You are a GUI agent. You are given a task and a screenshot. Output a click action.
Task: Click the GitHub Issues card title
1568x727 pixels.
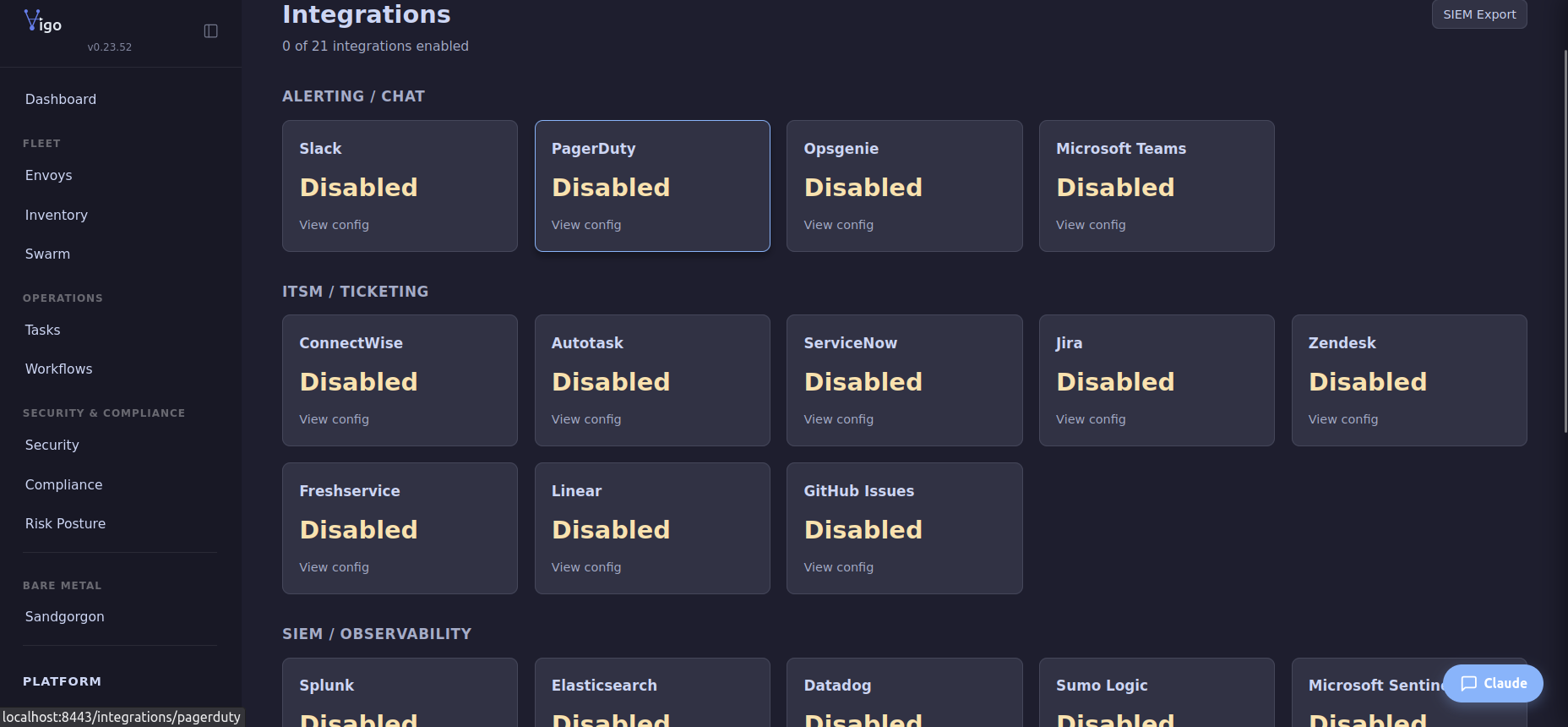[859, 491]
